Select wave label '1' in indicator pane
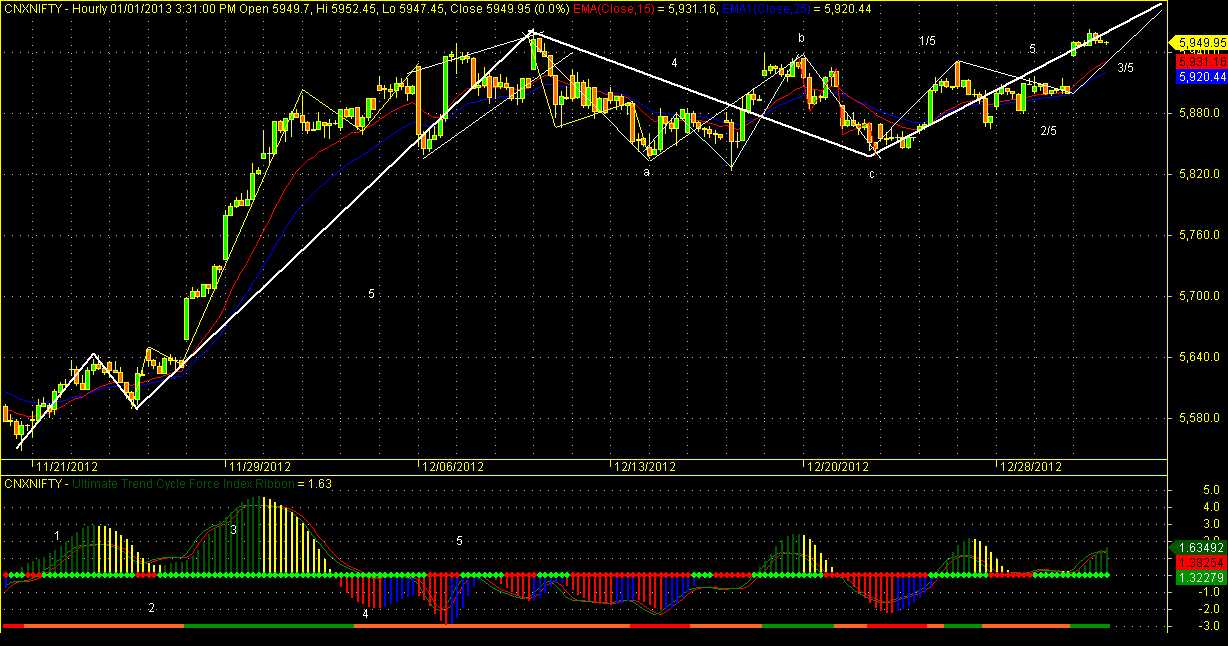 [x=58, y=537]
